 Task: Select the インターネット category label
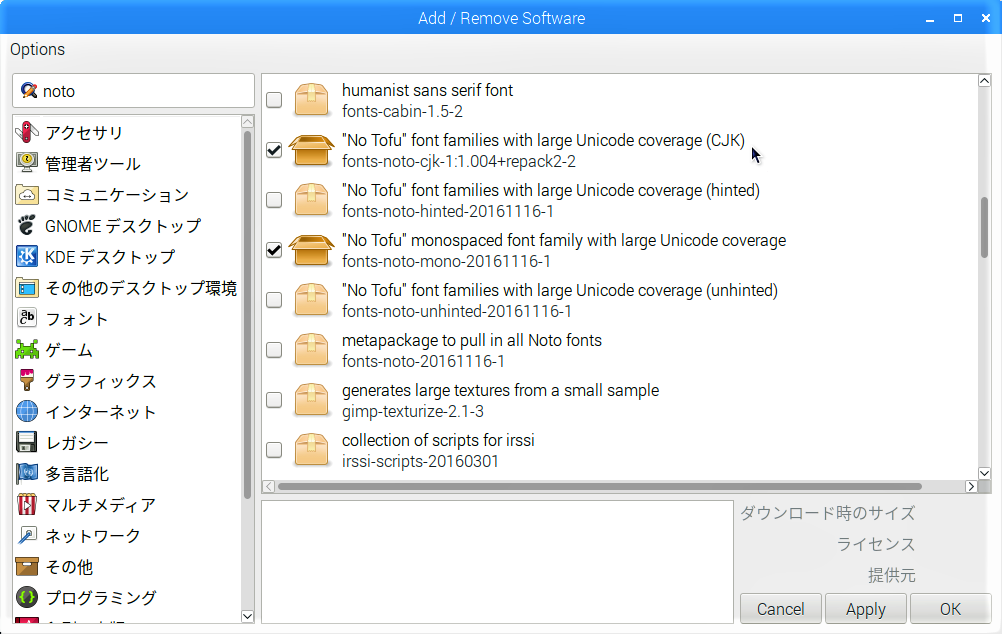click(100, 412)
